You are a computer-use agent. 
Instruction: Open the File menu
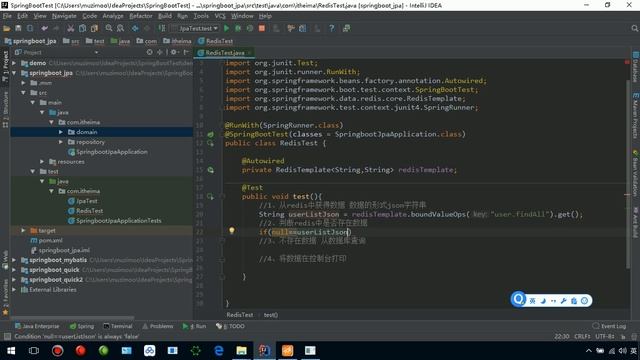pyautogui.click(x=7, y=16)
